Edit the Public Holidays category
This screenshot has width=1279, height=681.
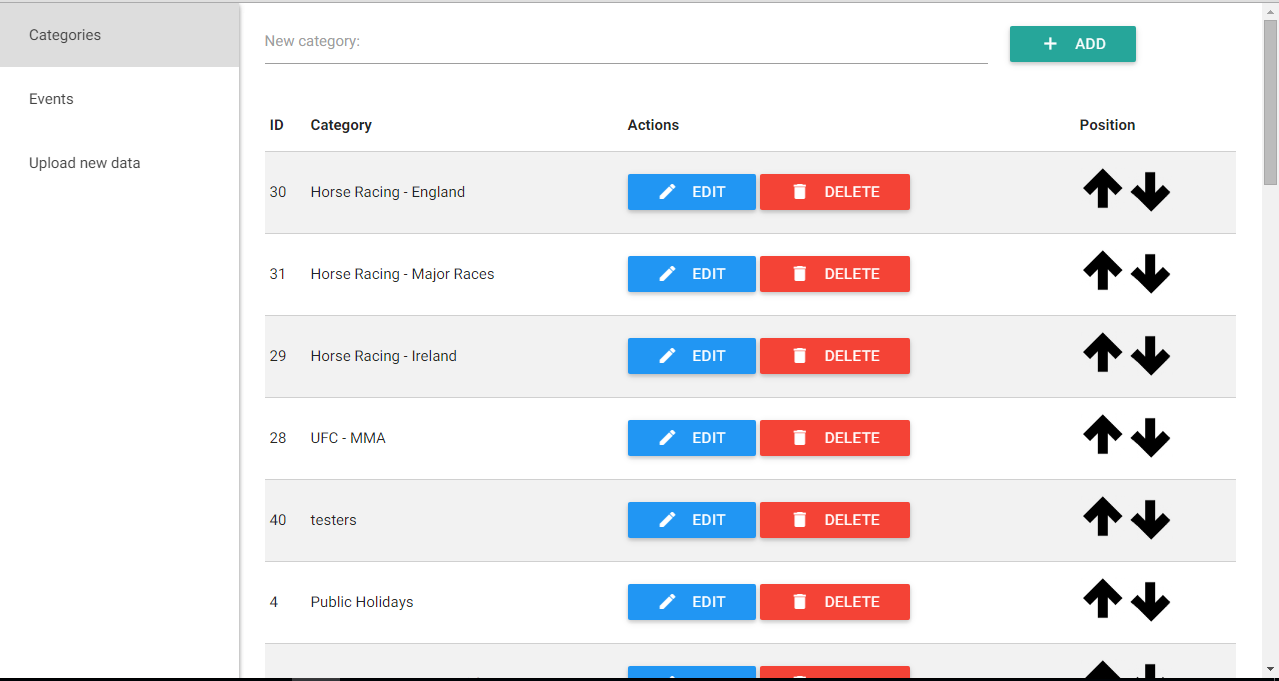(x=691, y=602)
